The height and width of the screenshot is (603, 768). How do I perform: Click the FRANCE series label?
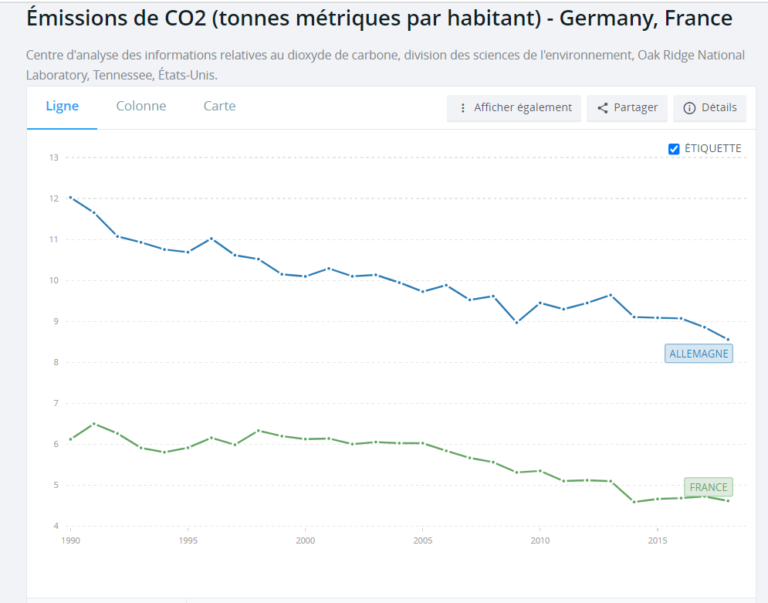pos(708,487)
